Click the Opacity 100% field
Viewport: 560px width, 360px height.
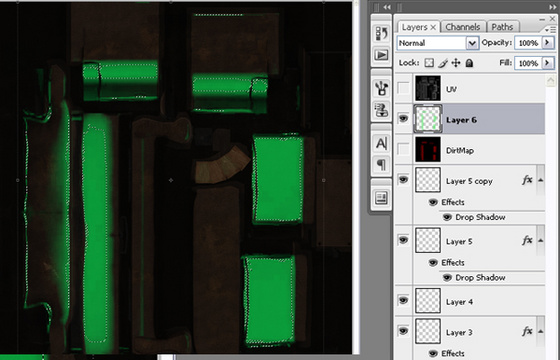pyautogui.click(x=528, y=43)
